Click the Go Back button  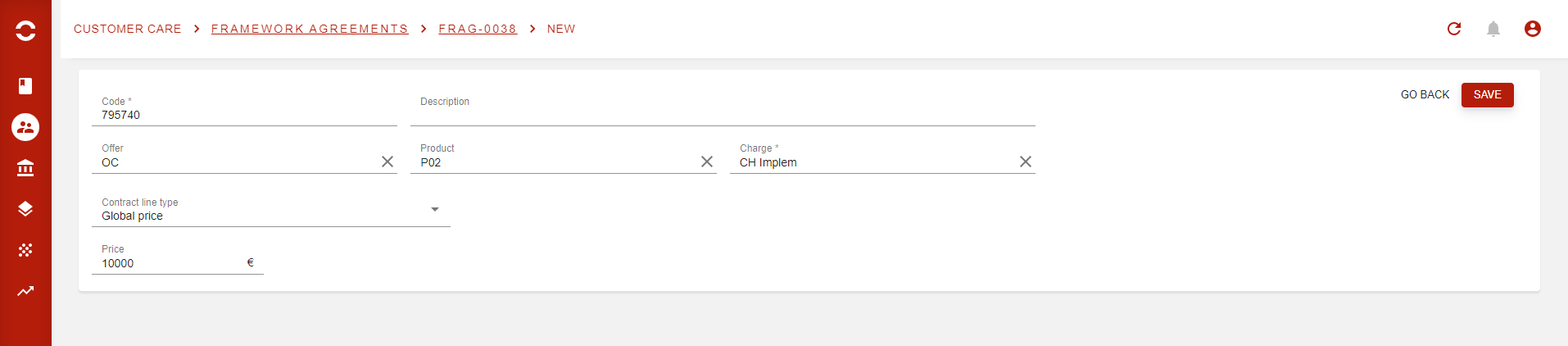pyautogui.click(x=1425, y=95)
